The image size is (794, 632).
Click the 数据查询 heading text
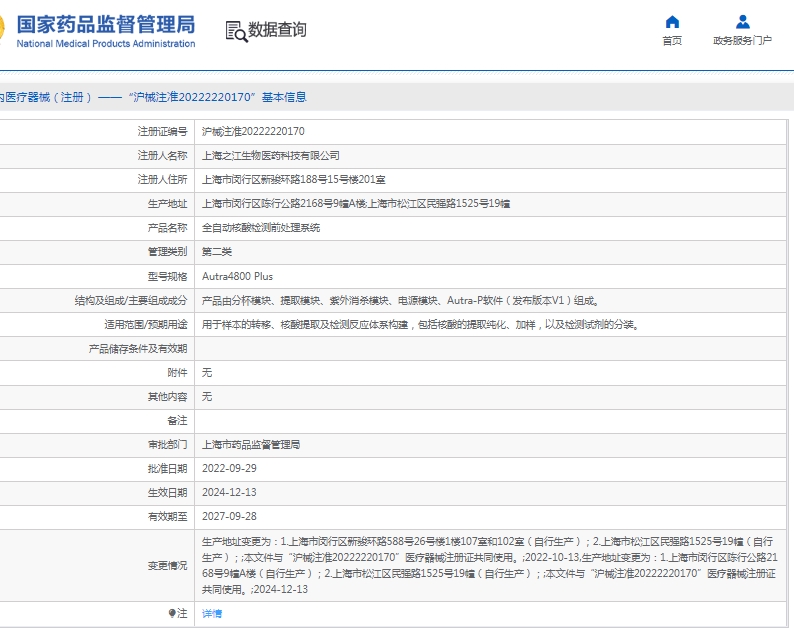(277, 30)
